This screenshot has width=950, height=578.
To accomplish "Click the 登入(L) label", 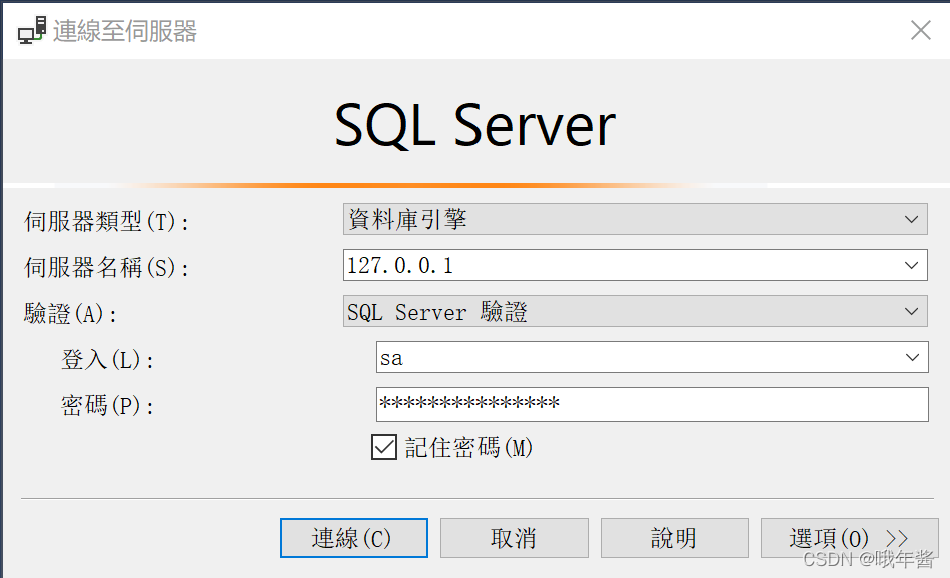I will pyautogui.click(x=107, y=360).
